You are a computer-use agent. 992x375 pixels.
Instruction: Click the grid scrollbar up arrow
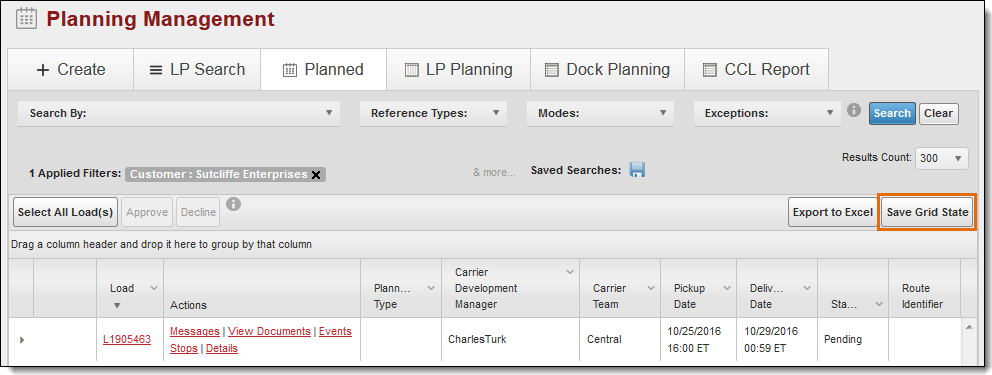[968, 327]
